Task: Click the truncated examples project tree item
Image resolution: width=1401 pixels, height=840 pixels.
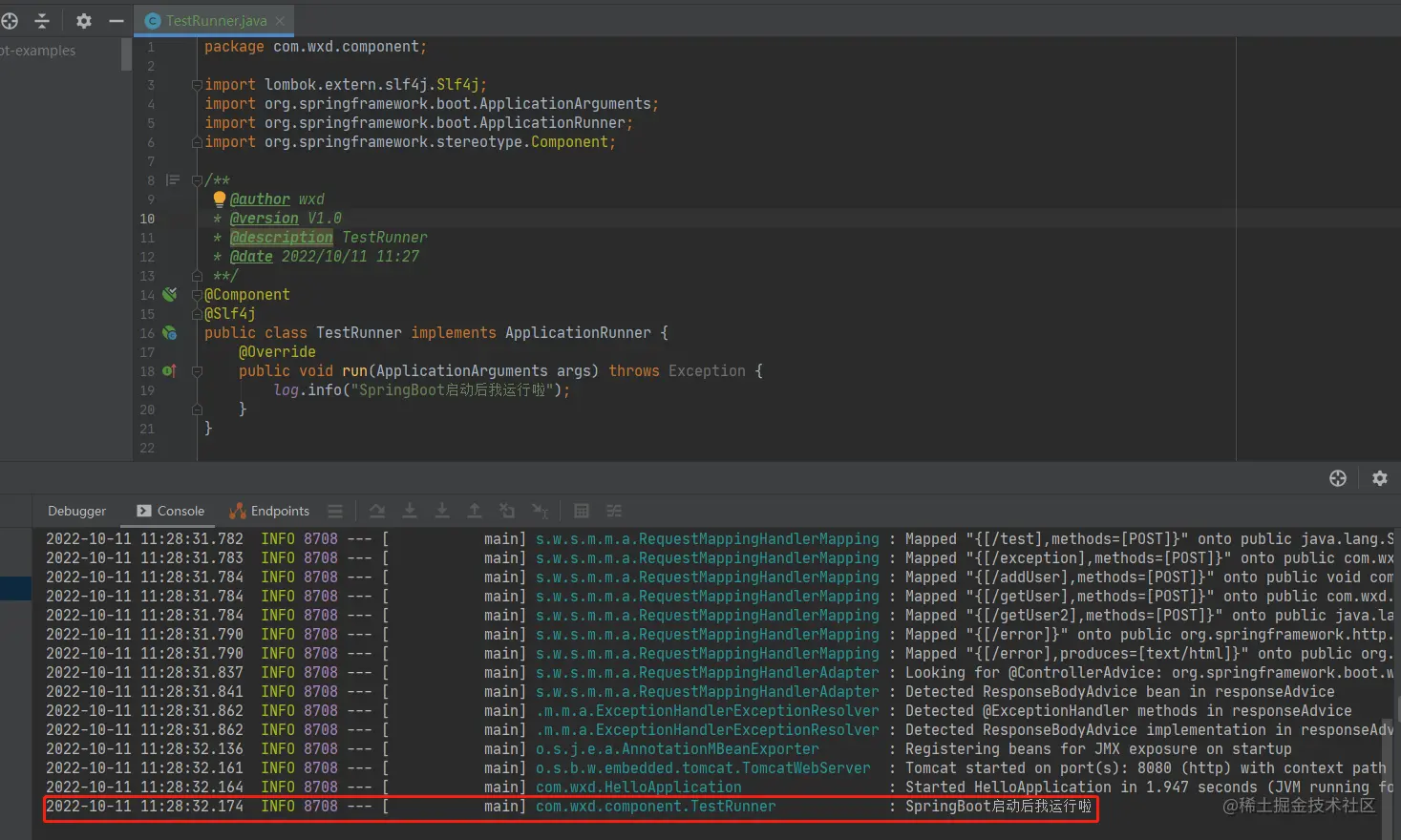Action: click(x=37, y=50)
